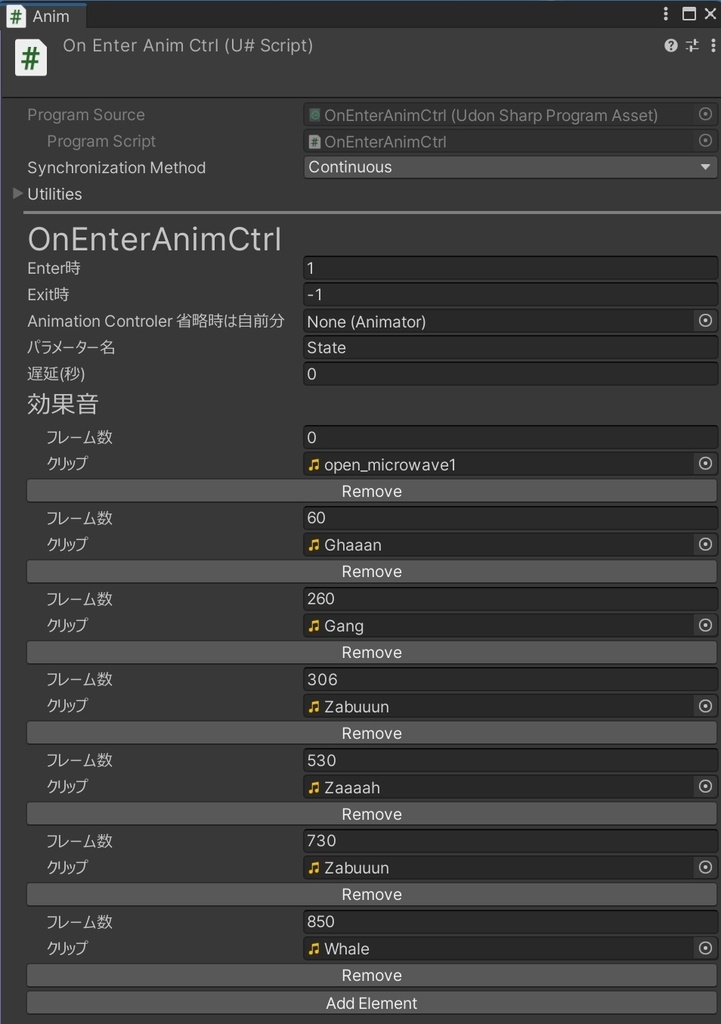Remove the Gang sound effect entry
721x1024 pixels.
point(371,652)
